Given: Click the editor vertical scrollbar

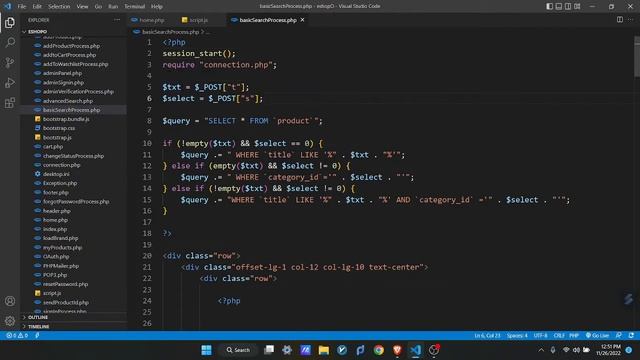Looking at the screenshot, I should [637, 57].
